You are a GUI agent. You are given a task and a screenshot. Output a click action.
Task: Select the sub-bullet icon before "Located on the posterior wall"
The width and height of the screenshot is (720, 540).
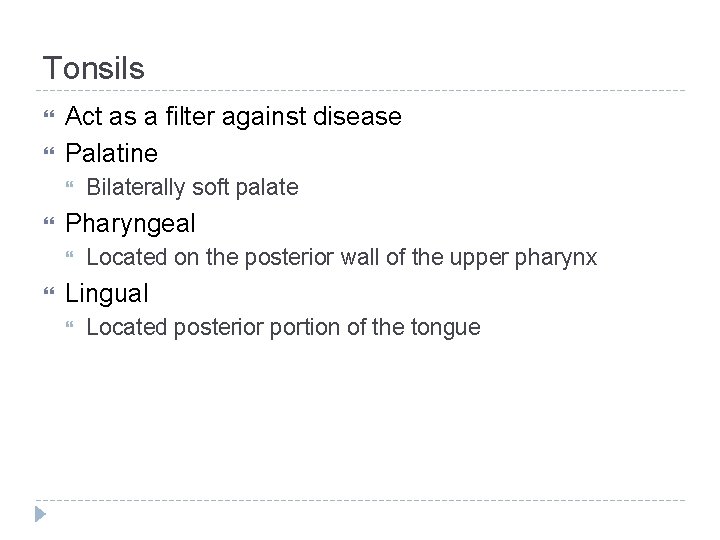click(69, 258)
